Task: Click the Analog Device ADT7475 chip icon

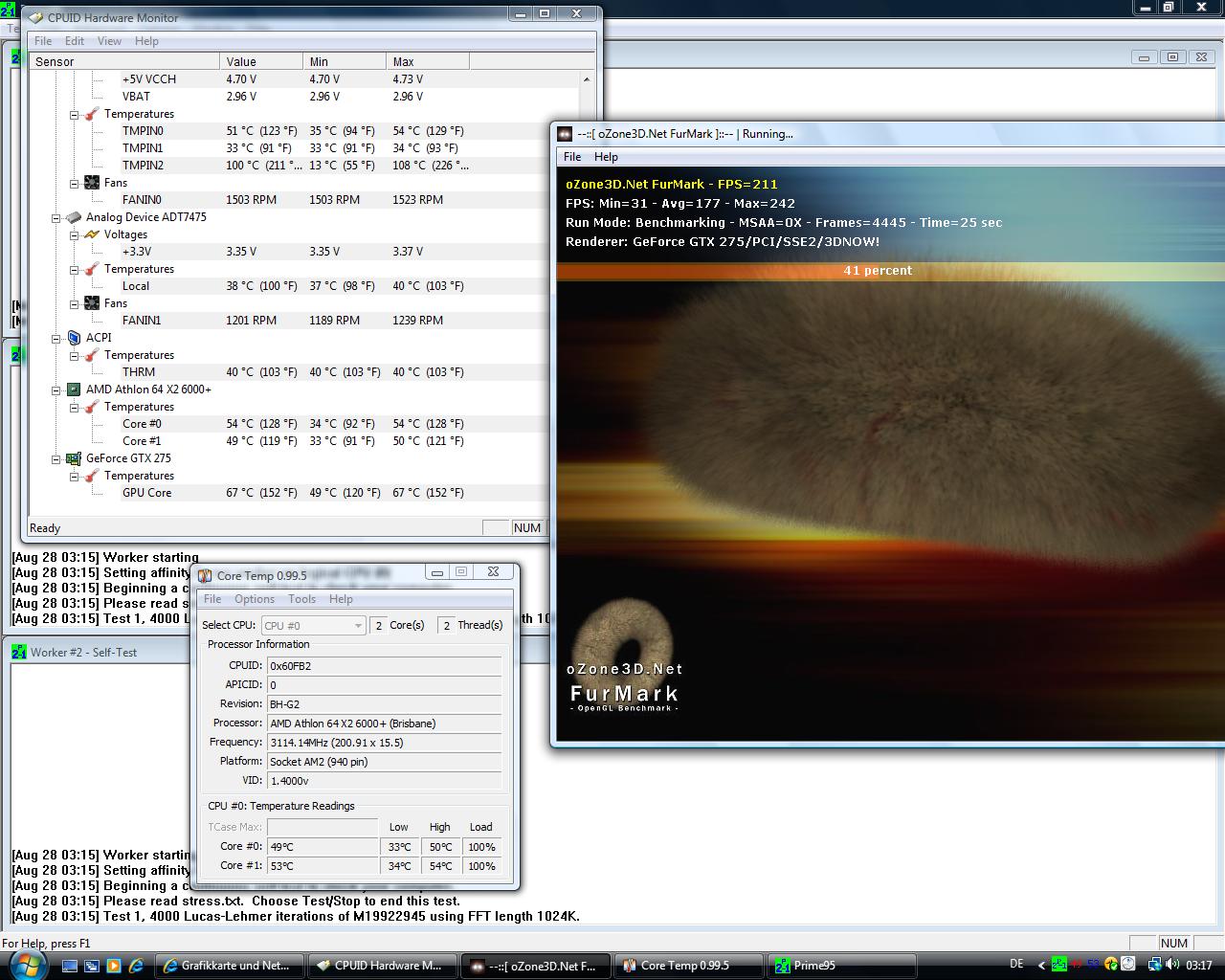Action: coord(74,217)
